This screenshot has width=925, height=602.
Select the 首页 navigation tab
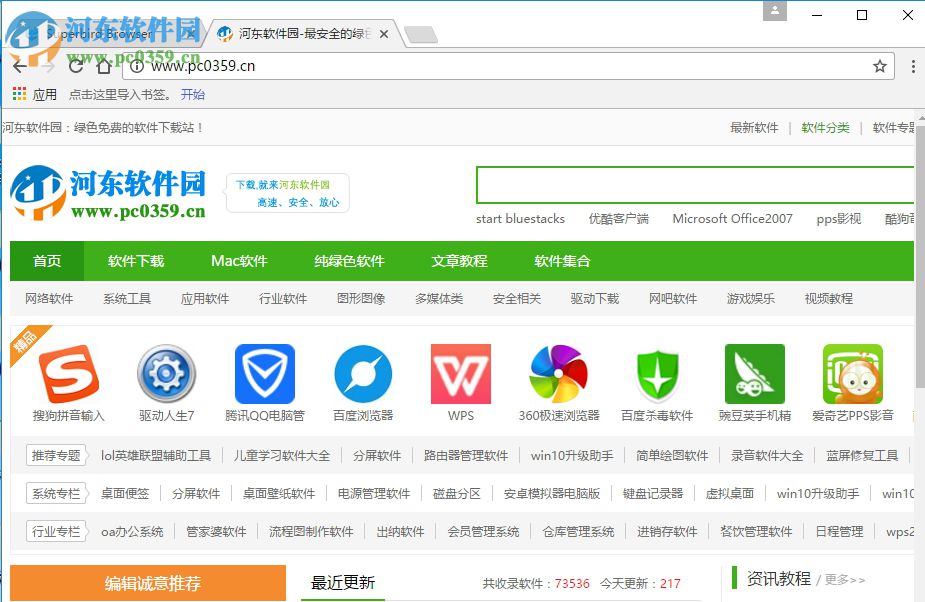tap(47, 261)
